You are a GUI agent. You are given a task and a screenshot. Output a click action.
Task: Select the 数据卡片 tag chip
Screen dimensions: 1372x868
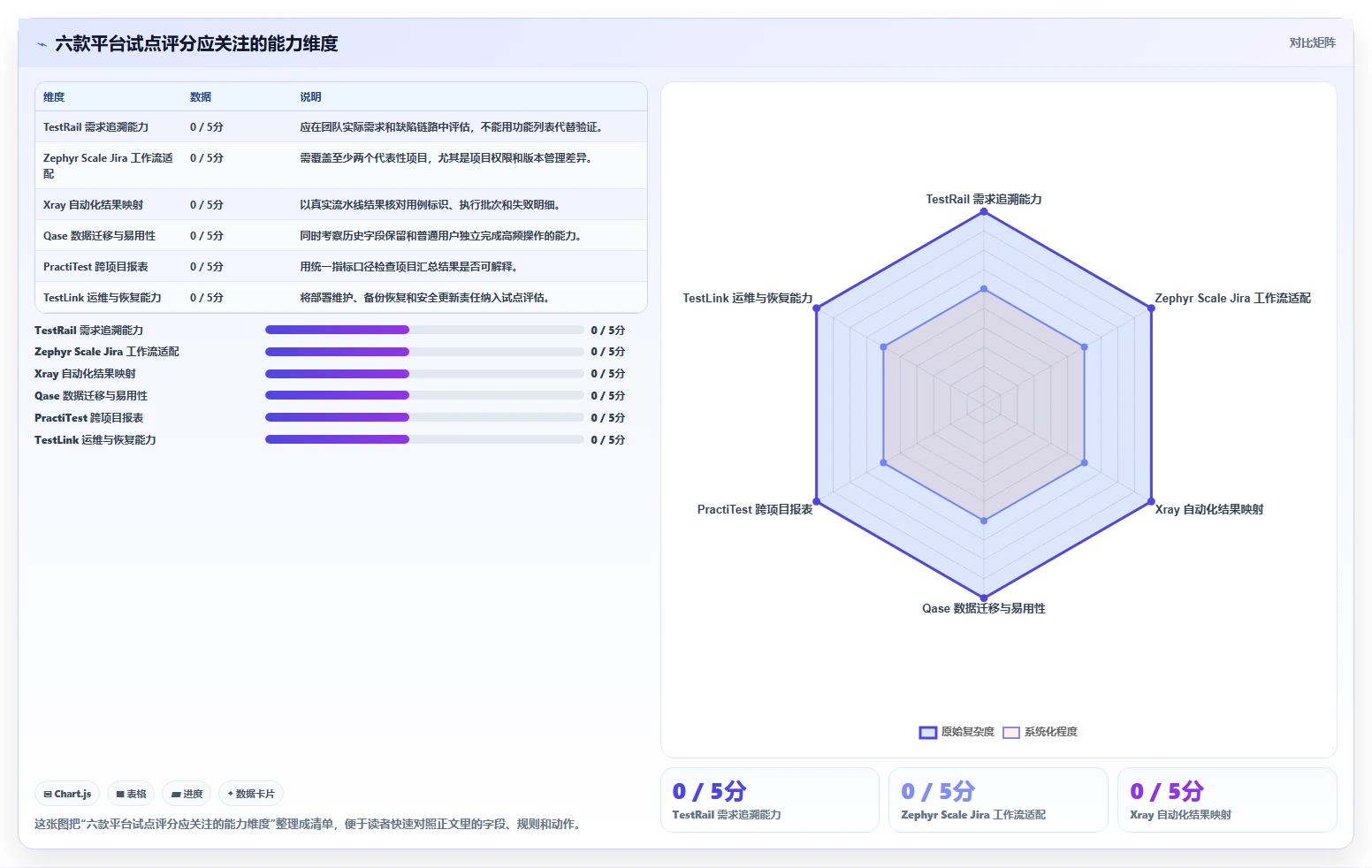coord(252,794)
